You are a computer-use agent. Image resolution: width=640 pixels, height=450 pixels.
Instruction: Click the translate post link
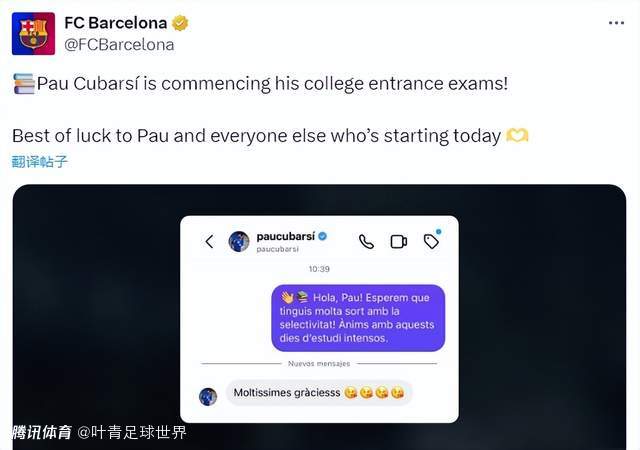pyautogui.click(x=40, y=162)
